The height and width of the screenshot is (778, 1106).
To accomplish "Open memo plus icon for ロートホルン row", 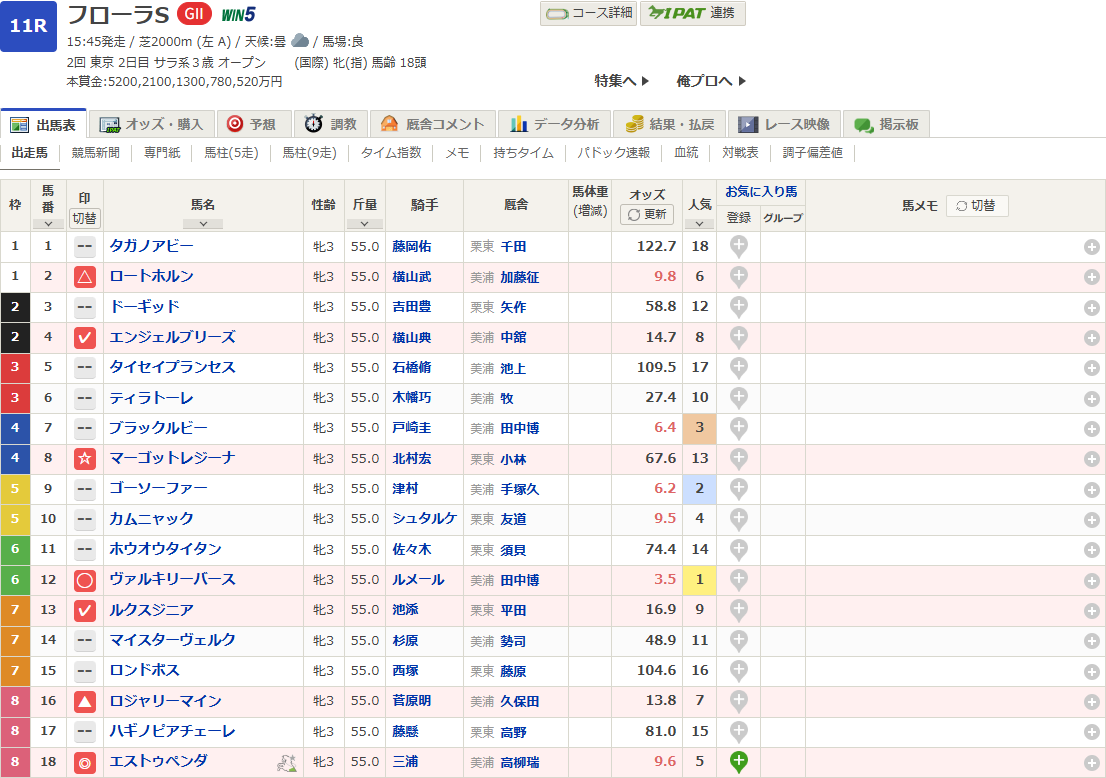I will tap(1091, 277).
